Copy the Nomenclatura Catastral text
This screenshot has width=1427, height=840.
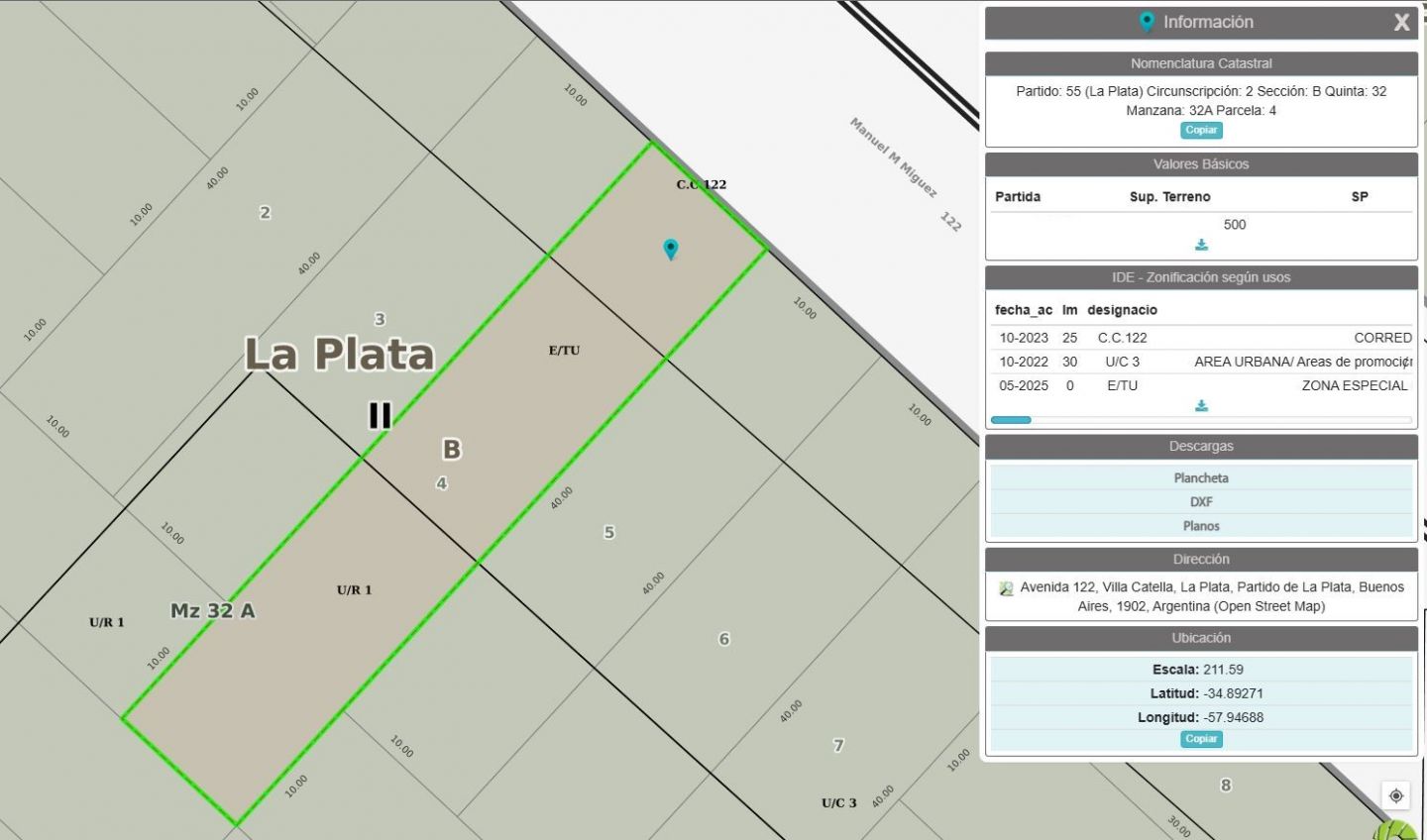pyautogui.click(x=1201, y=131)
